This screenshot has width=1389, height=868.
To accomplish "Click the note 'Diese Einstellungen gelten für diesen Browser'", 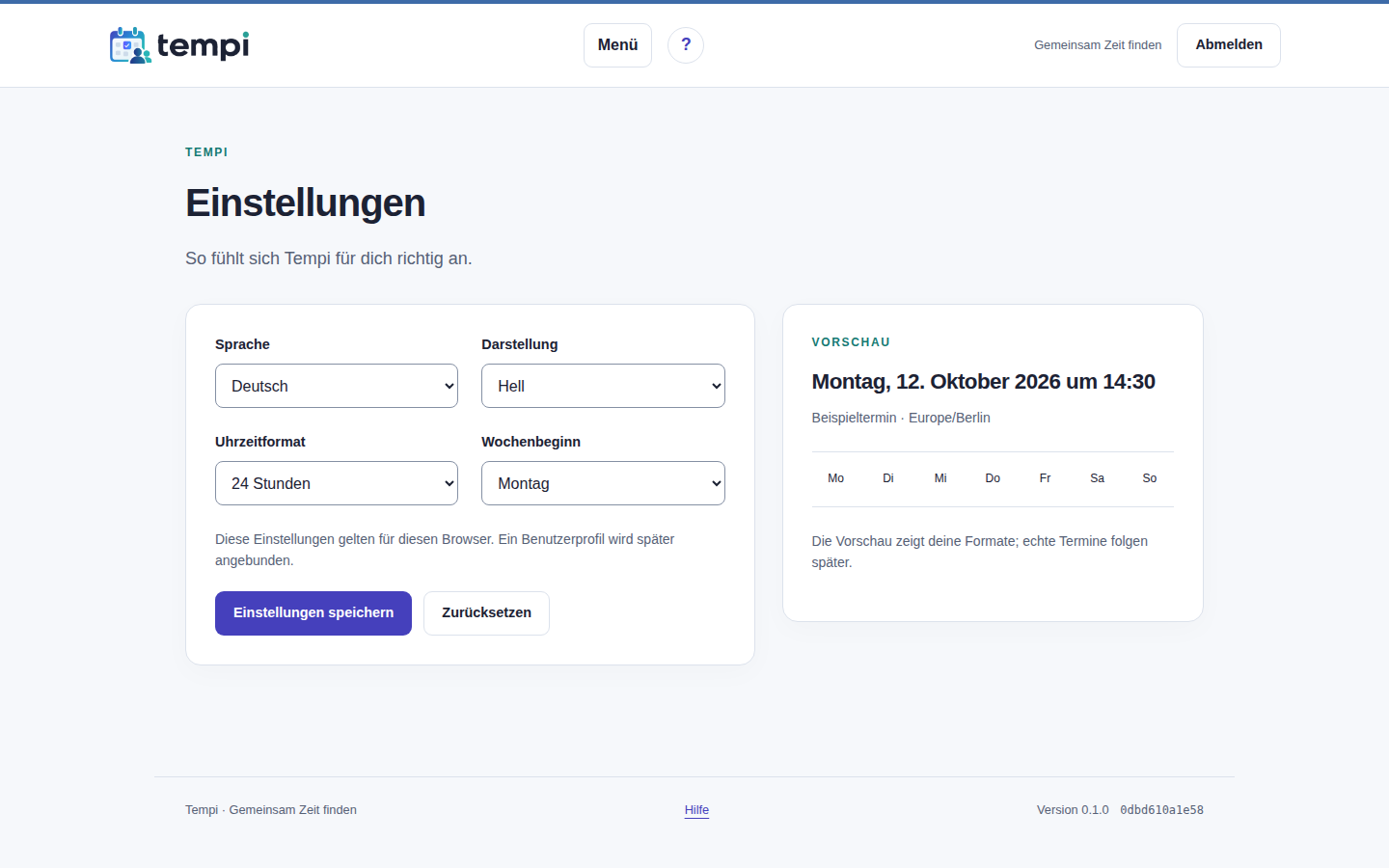I will tap(354, 539).
